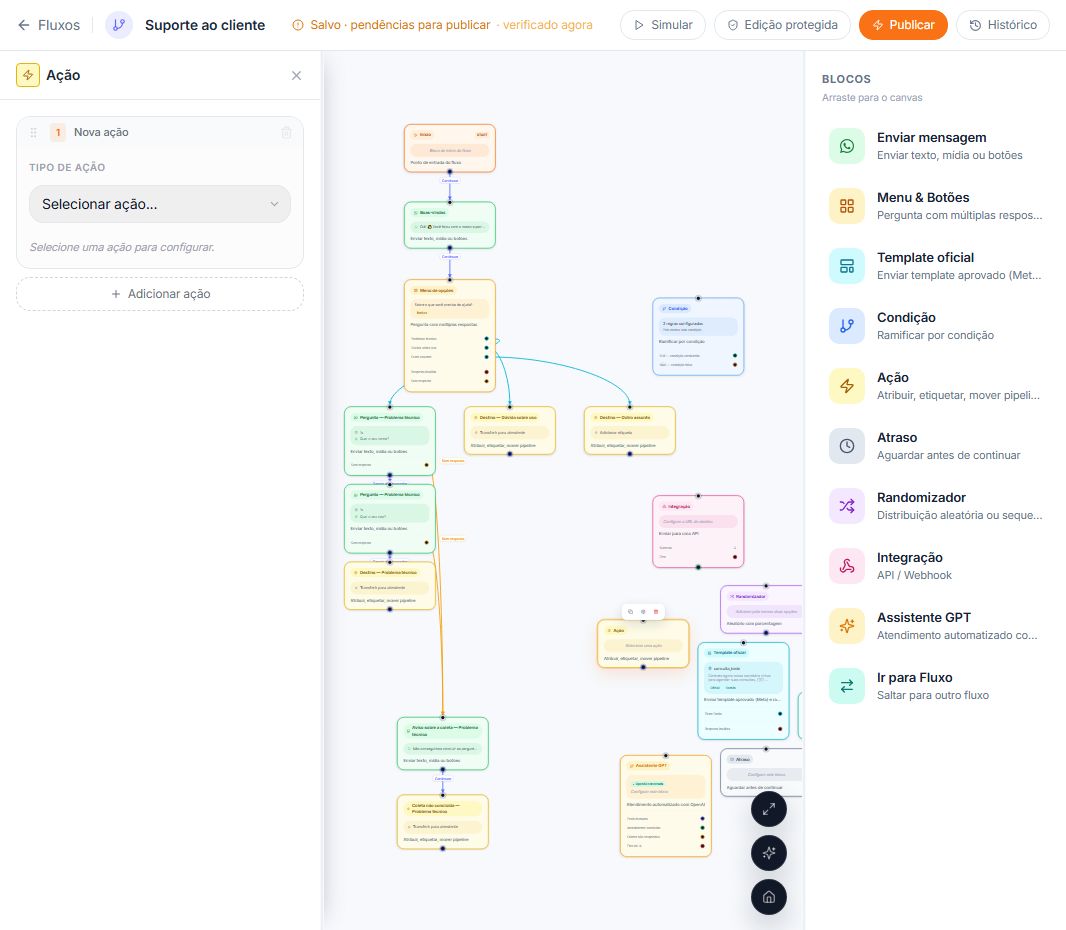Click Adicionar ação button
The width and height of the screenshot is (1066, 930).
point(160,294)
